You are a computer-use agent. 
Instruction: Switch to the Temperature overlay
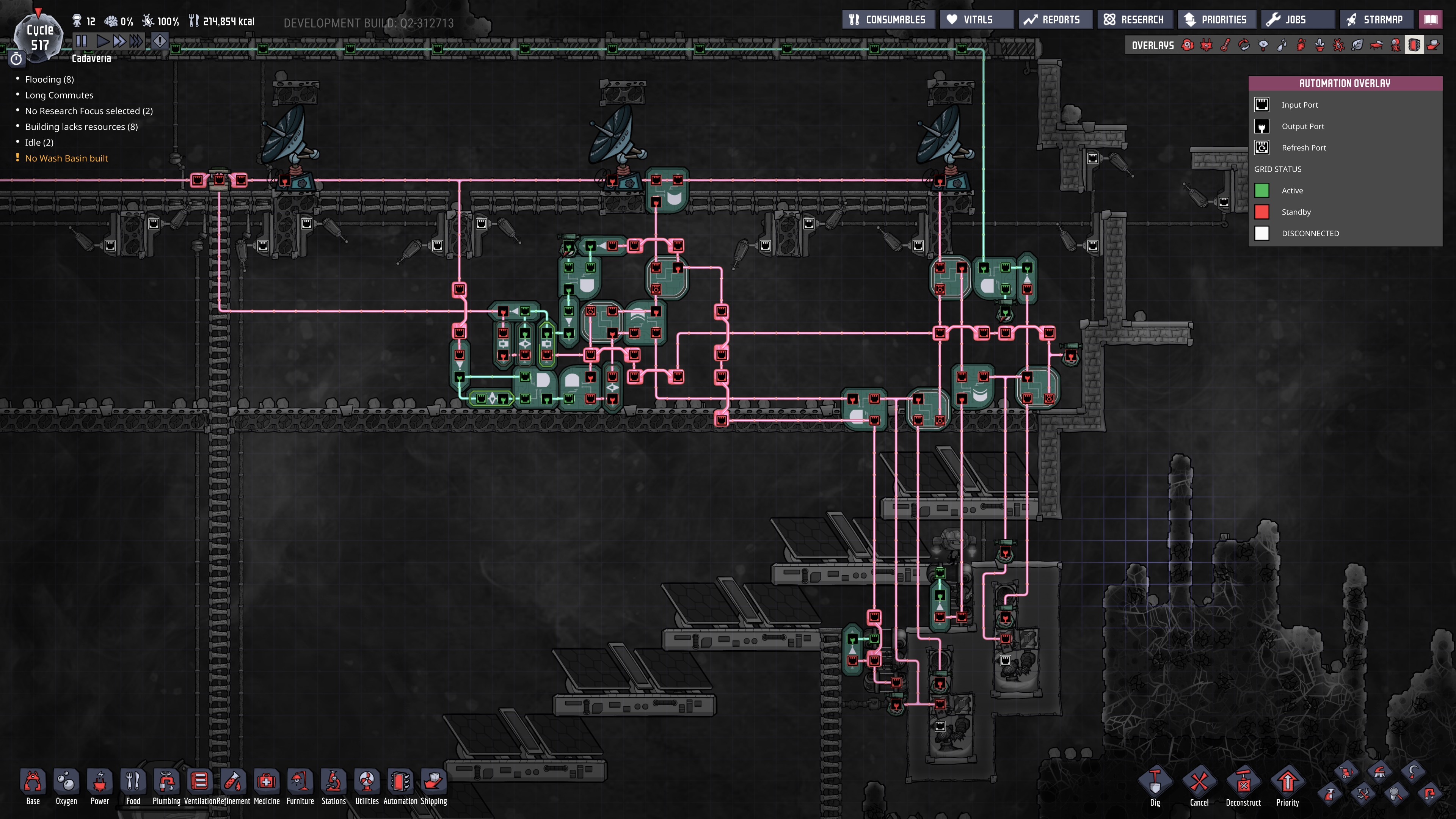pos(1225,45)
